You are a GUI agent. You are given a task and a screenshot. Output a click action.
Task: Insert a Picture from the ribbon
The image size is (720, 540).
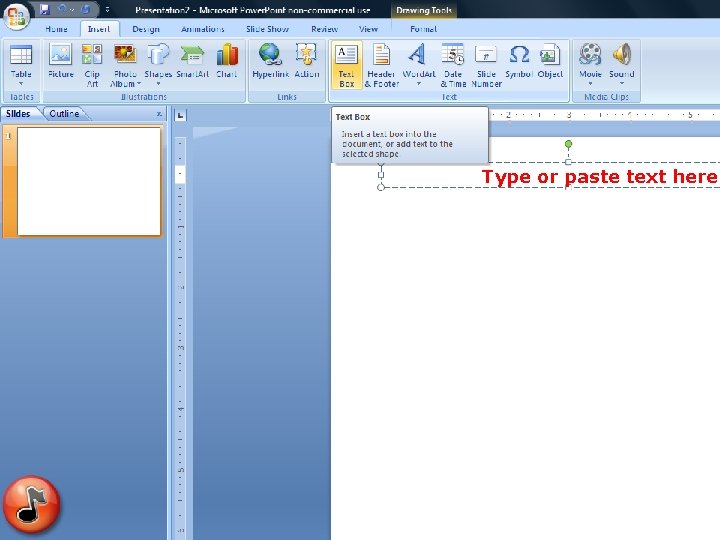61,62
